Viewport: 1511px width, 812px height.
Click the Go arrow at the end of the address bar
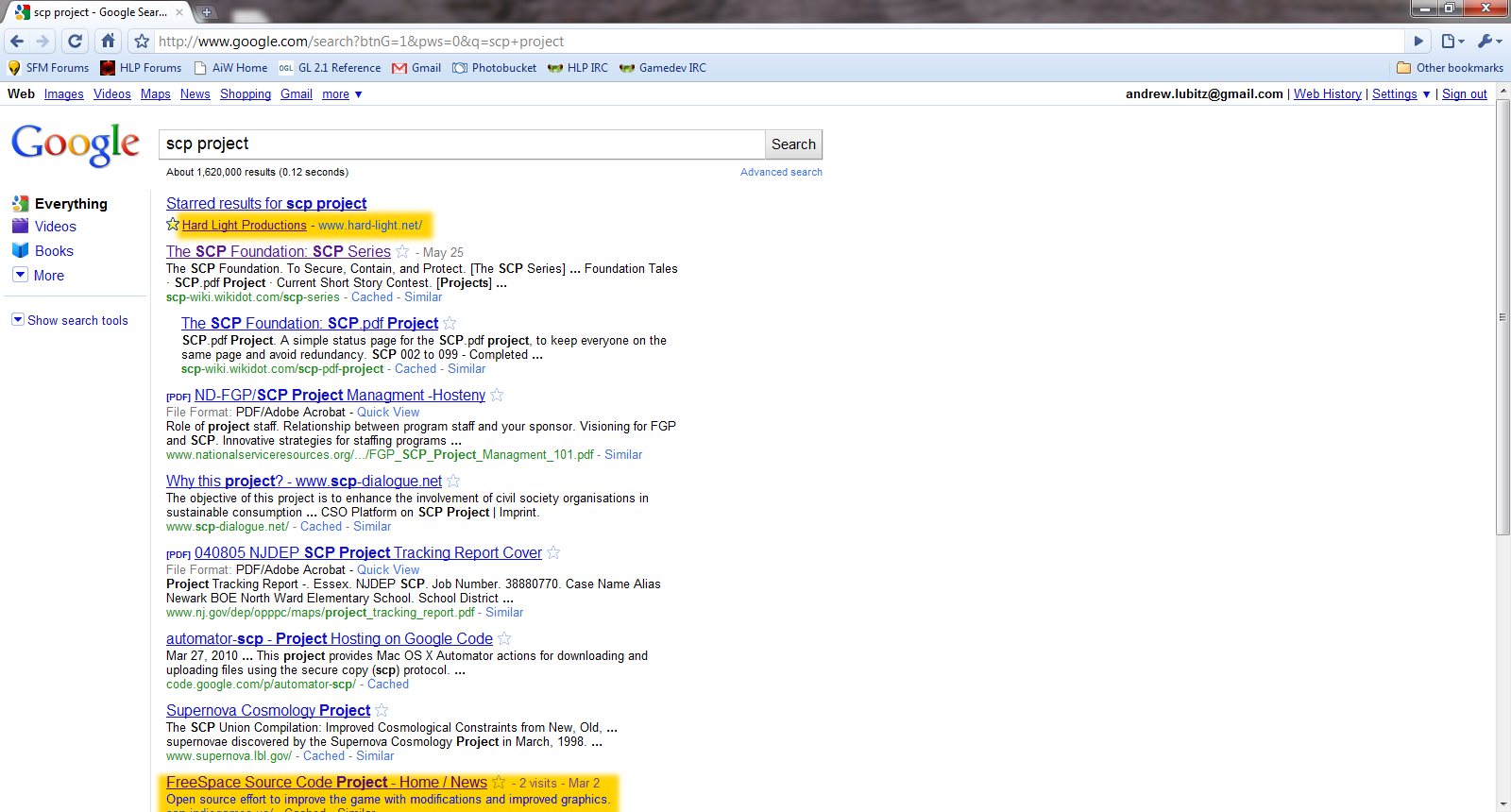1418,41
